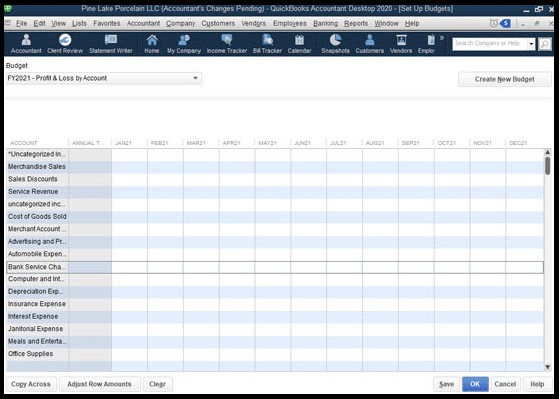Select the Sales Discounts account row
560x399 pixels.
click(x=275, y=180)
